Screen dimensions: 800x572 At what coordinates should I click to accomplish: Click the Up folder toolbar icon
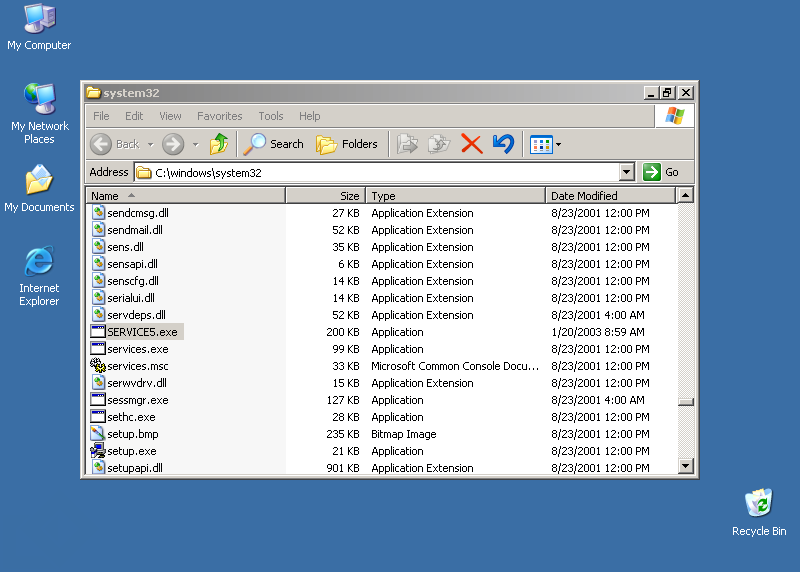[x=219, y=144]
